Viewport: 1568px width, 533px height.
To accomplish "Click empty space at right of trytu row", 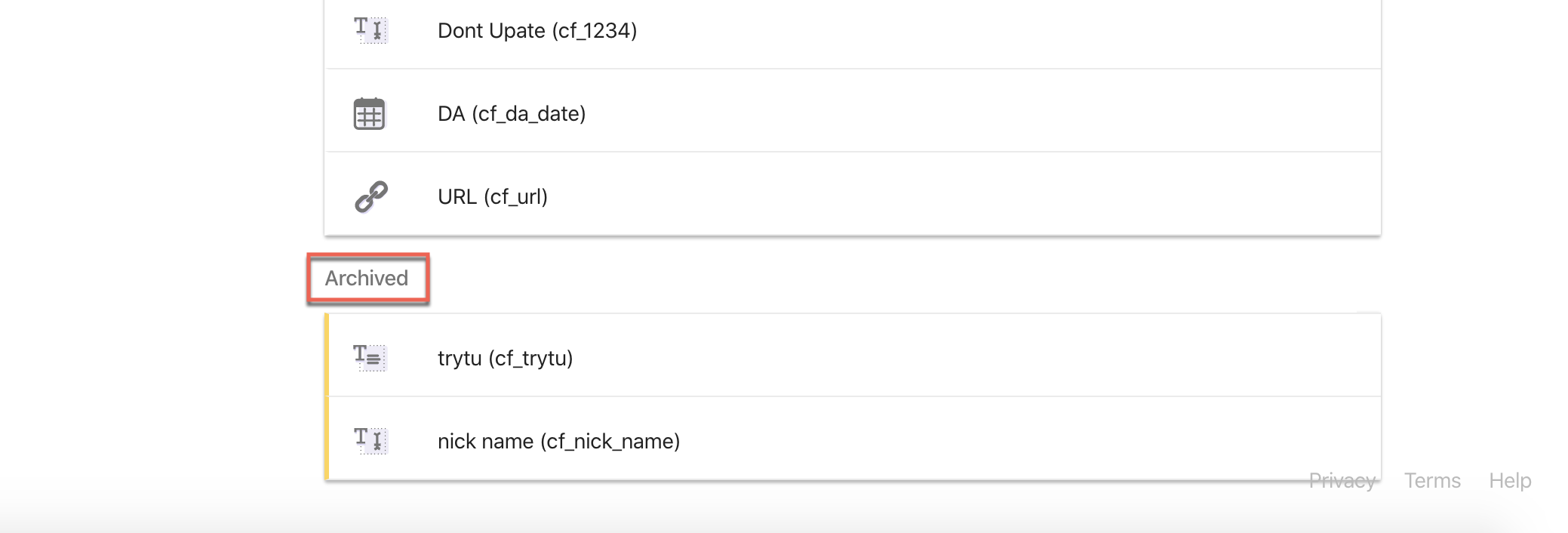I will point(1056,356).
